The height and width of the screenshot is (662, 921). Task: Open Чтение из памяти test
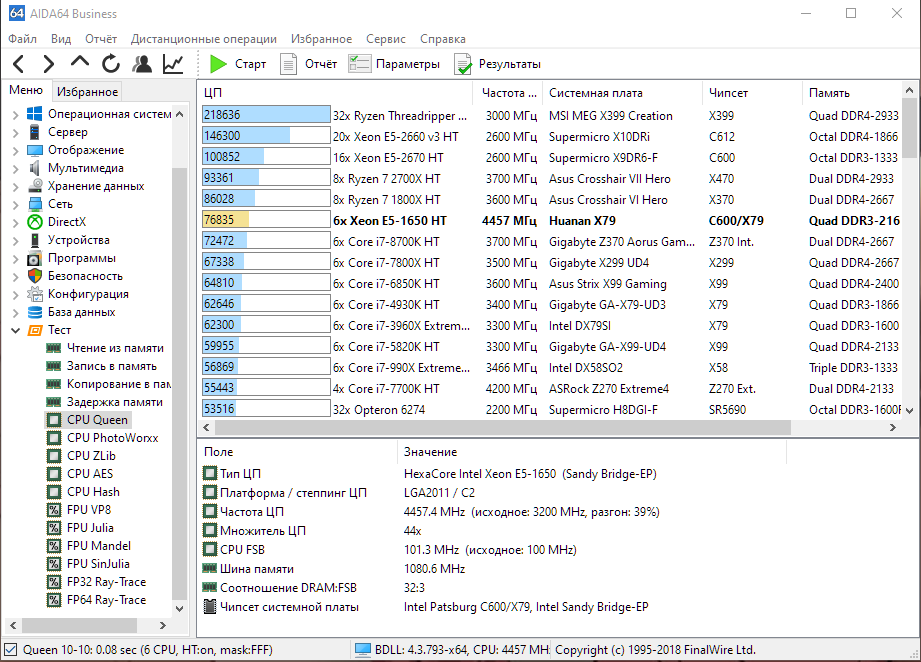coord(115,348)
